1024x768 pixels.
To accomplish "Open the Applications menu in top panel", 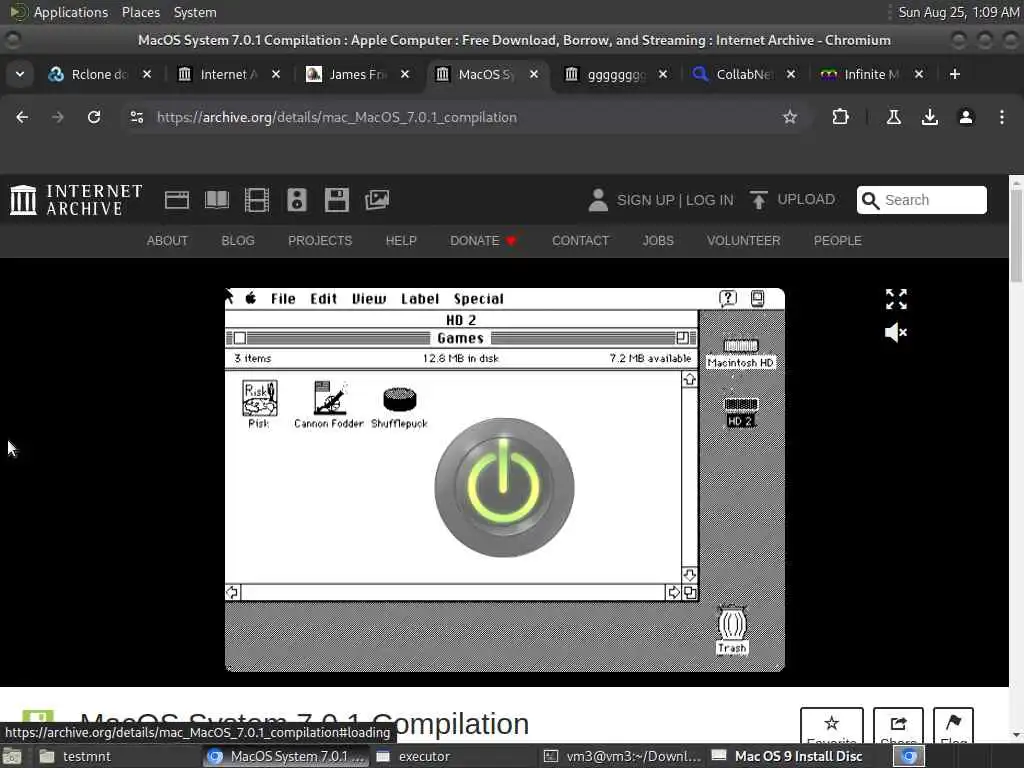I will 71,12.
